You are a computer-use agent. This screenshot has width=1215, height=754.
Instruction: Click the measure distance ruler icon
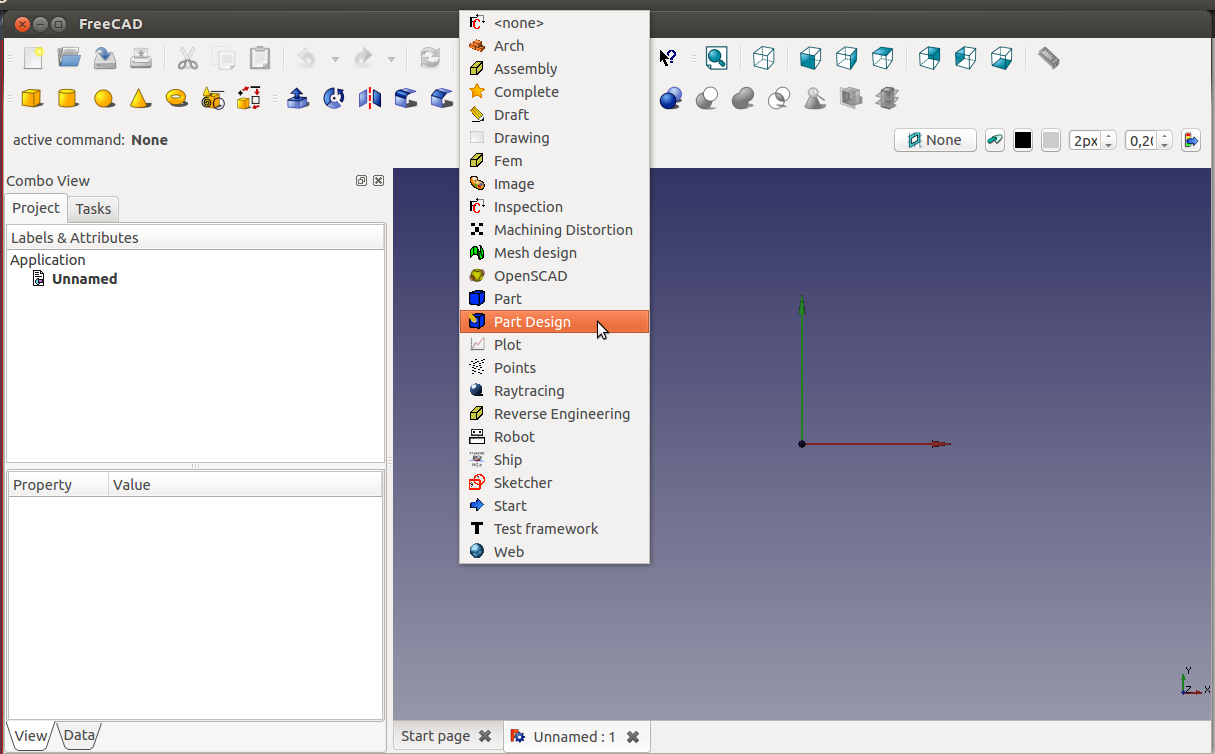(x=1048, y=58)
